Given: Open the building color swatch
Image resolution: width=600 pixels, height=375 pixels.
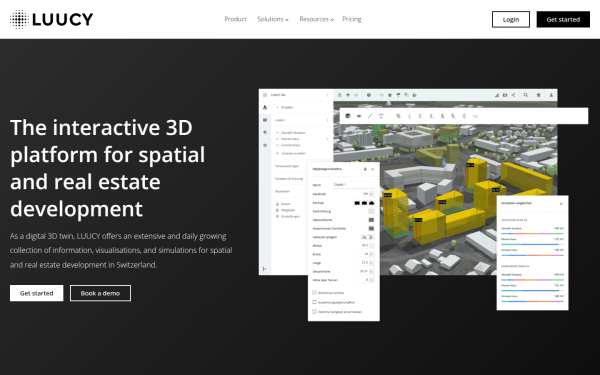Looking at the screenshot, I should 371,220.
